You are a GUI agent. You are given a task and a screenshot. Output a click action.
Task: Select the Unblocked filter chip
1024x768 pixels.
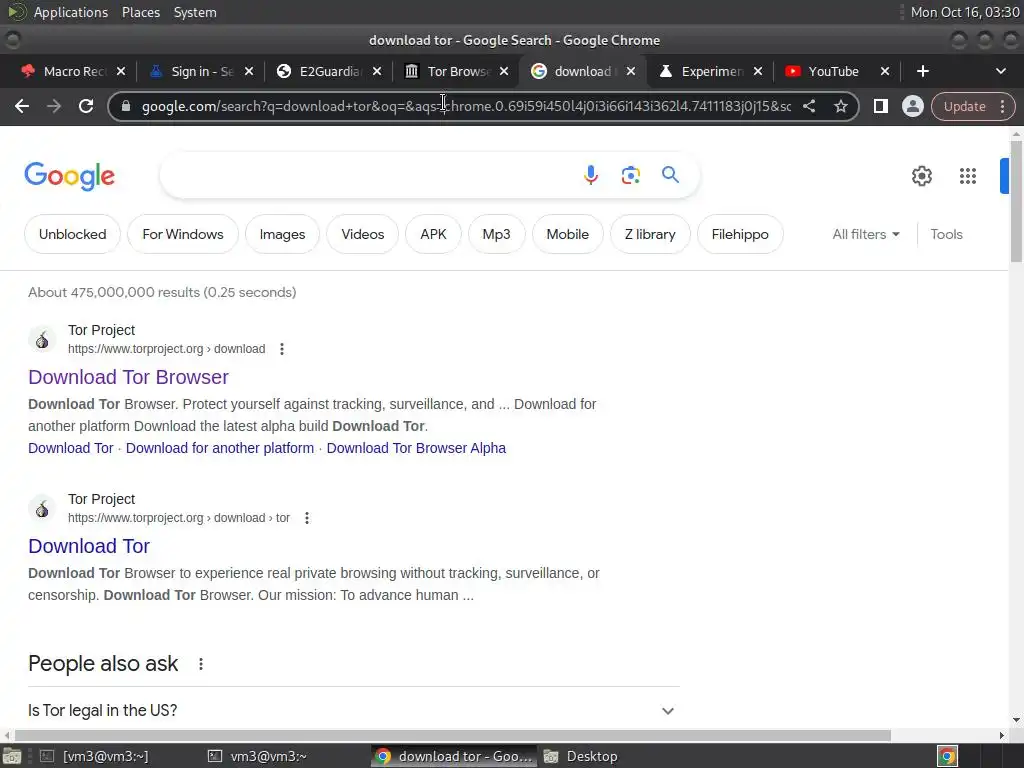72,234
